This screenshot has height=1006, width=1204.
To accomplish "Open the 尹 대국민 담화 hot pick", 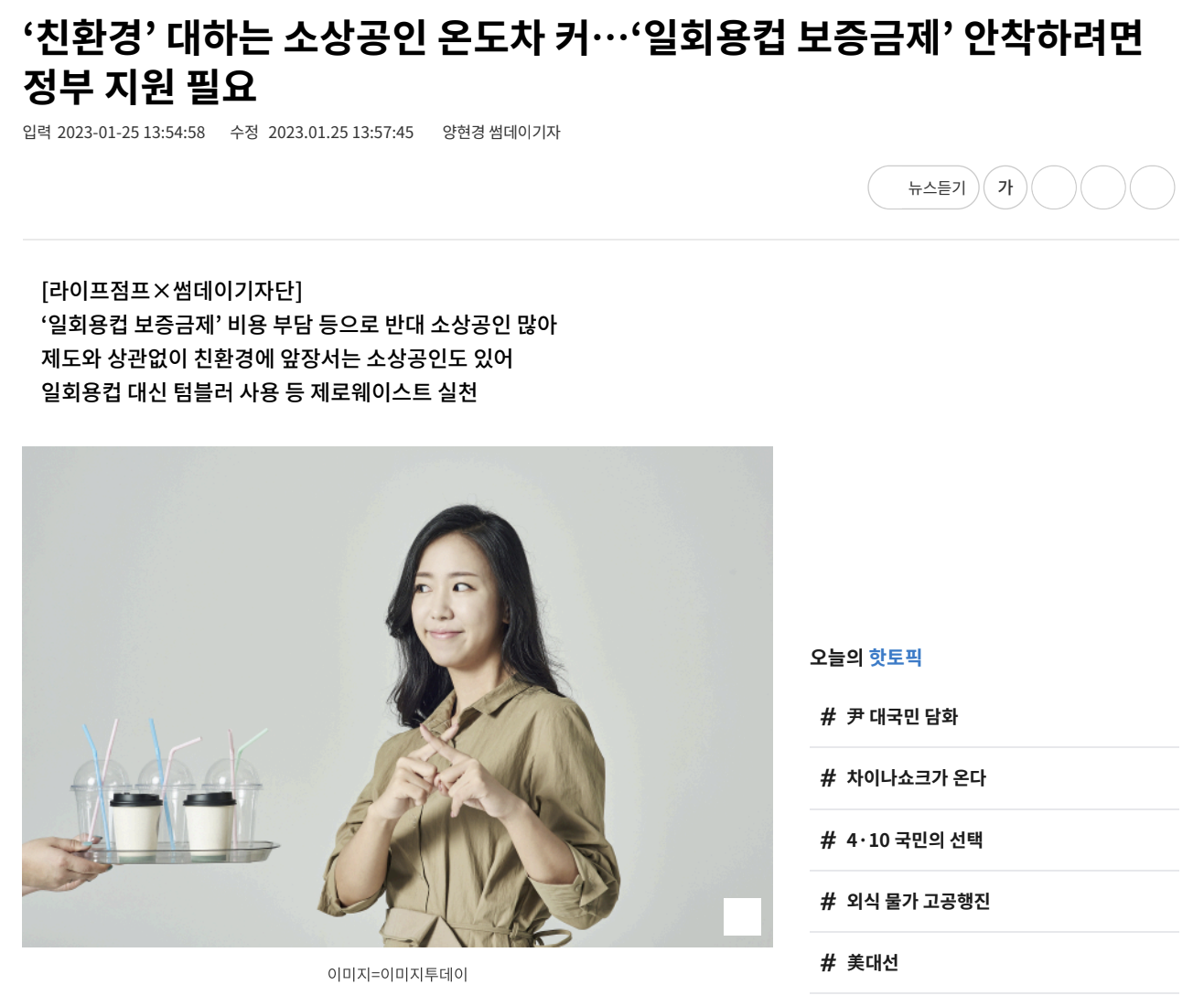I will pyautogui.click(x=901, y=717).
